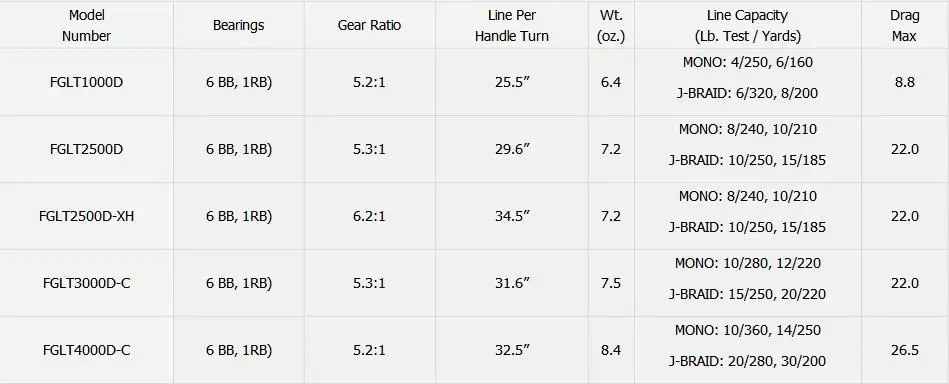Click the Drag Max column header
Image resolution: width=949 pixels, height=384 pixels.
pyautogui.click(x=905, y=25)
